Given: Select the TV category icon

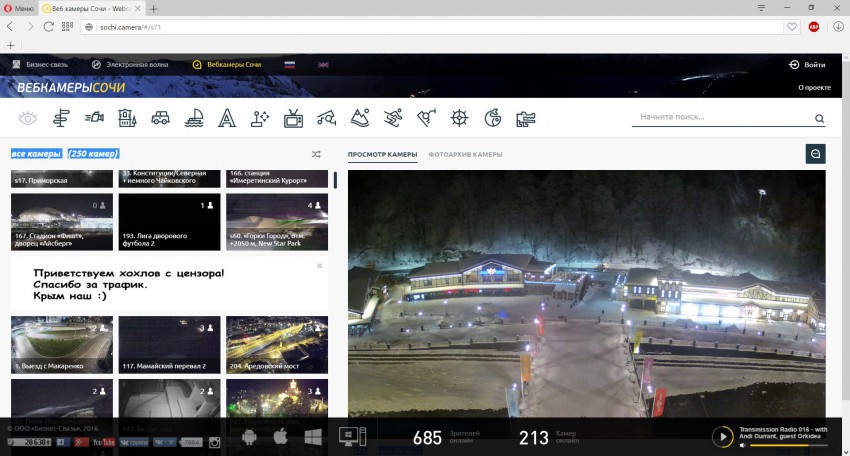Looking at the screenshot, I should [x=293, y=118].
